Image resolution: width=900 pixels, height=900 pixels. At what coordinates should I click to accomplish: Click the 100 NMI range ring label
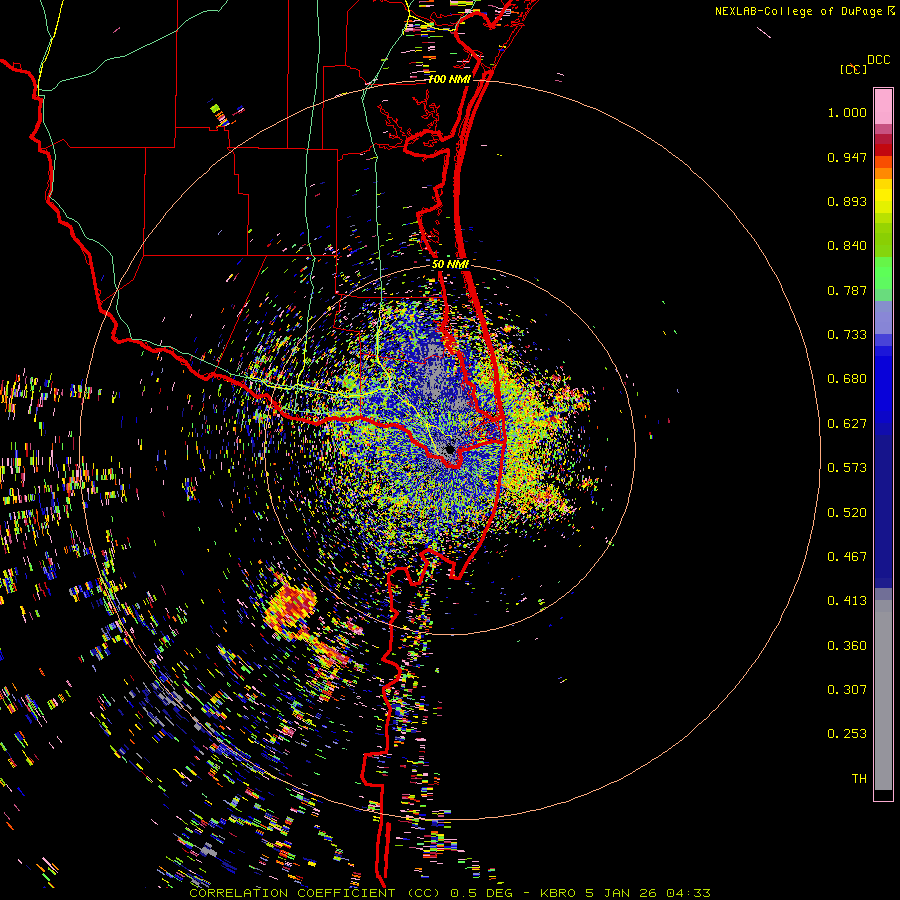449,79
